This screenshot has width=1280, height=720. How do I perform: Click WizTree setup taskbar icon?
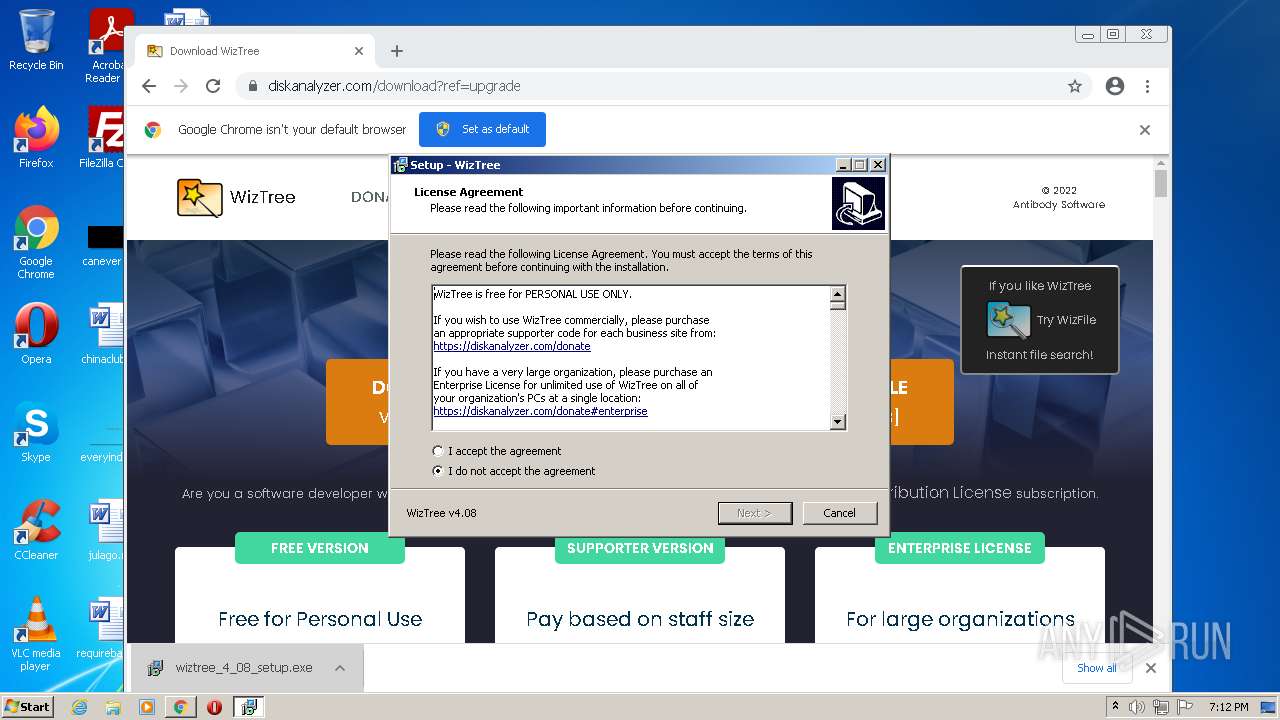(x=248, y=707)
